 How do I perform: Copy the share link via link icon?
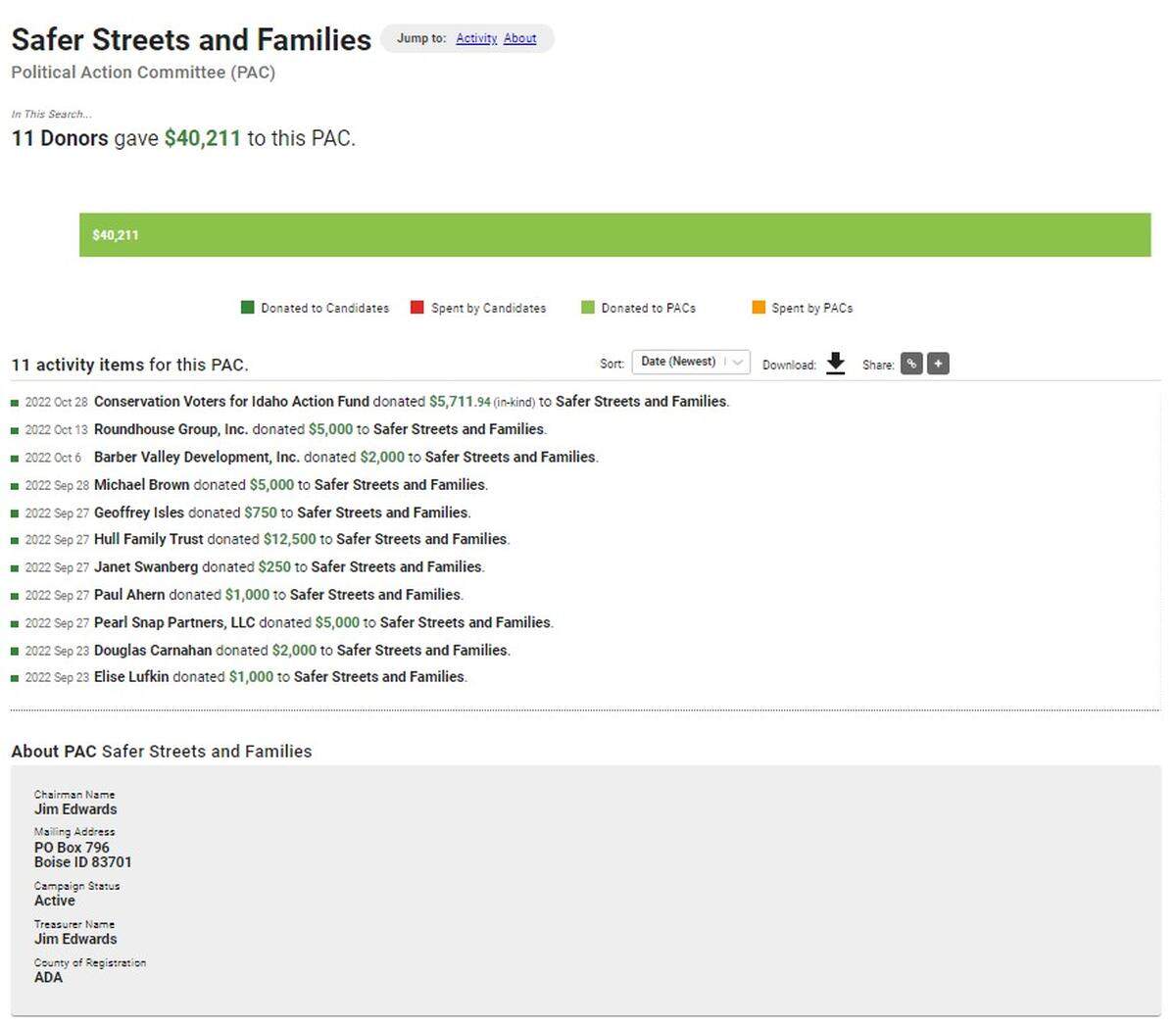pos(911,364)
